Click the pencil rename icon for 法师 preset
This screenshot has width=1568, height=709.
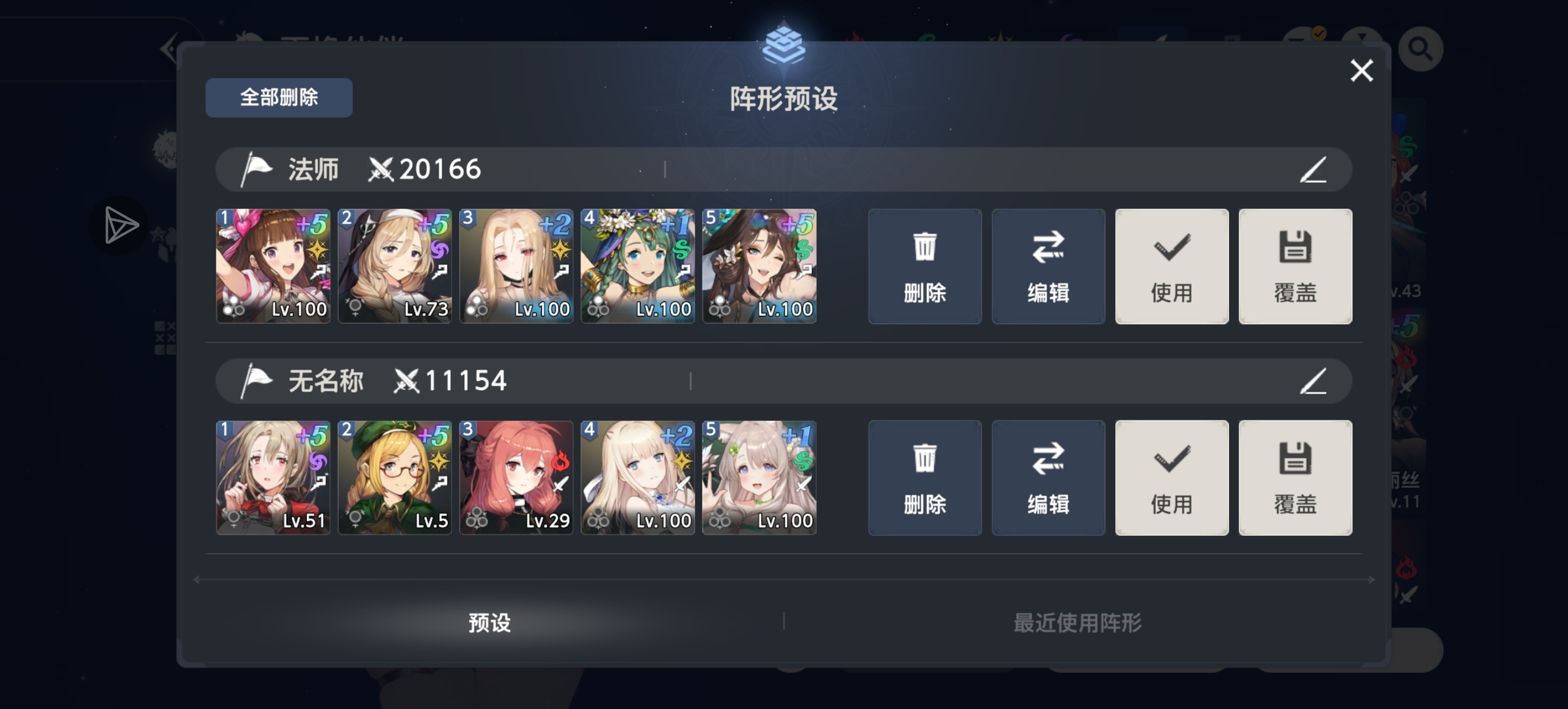click(1313, 170)
